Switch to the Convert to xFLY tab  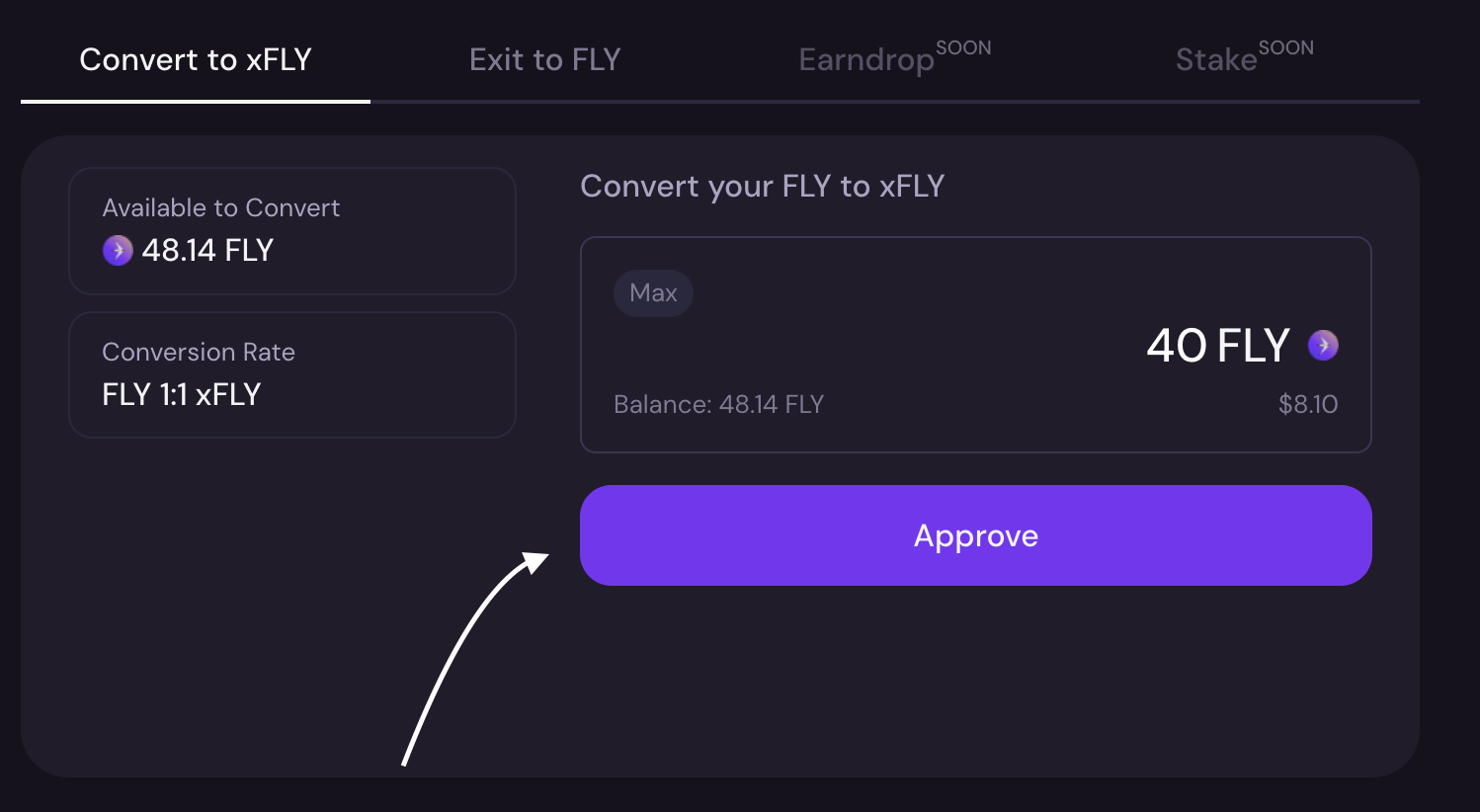pos(196,60)
